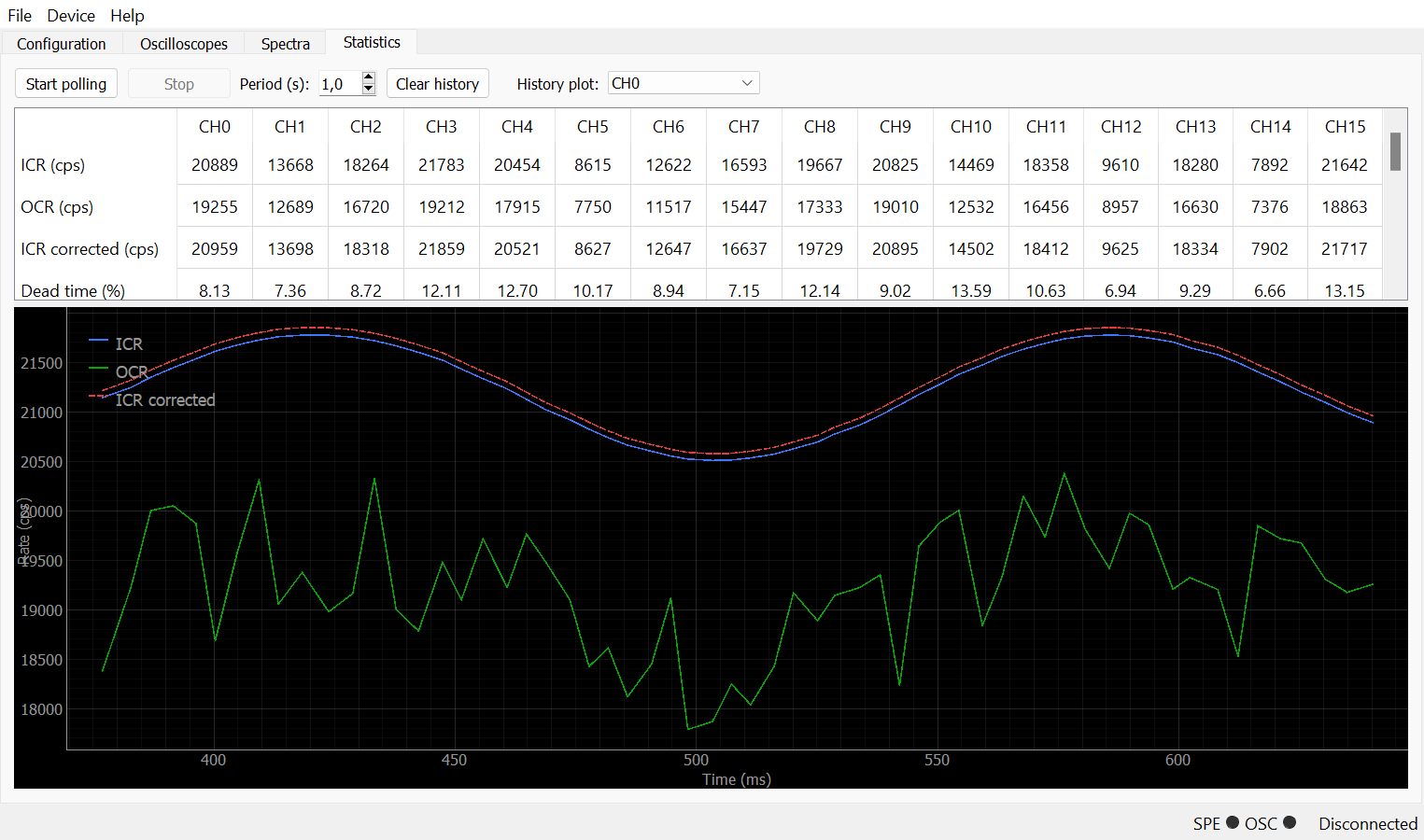Click the ICR legend label

click(129, 343)
